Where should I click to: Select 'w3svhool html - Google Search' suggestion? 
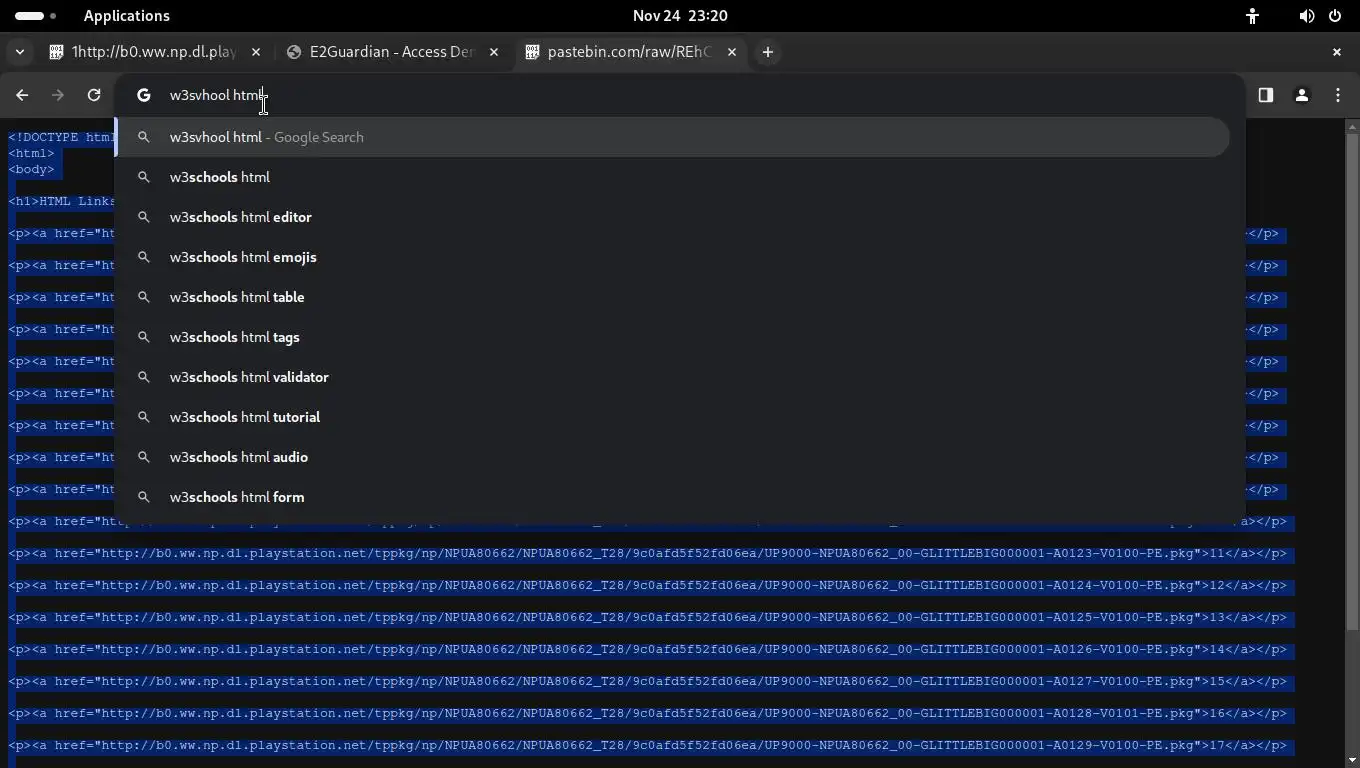pyautogui.click(x=672, y=137)
